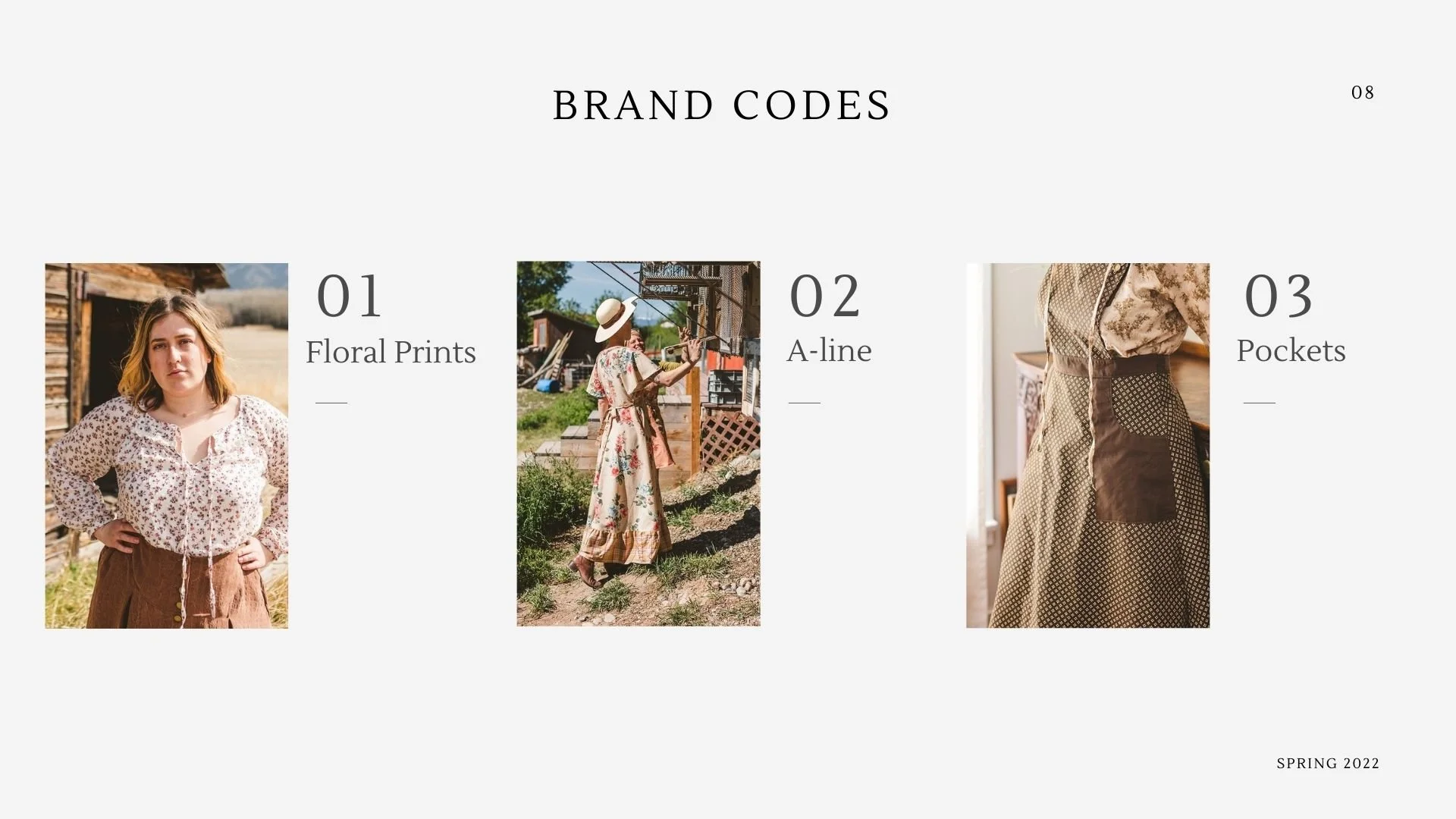
Task: Click the Floral Prints label
Action: pyautogui.click(x=391, y=352)
